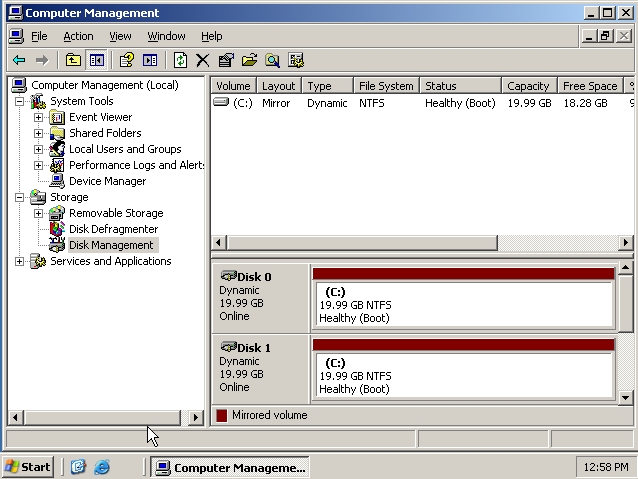
Task: Click the disk settings toolbar icon with gear
Action: pos(296,60)
